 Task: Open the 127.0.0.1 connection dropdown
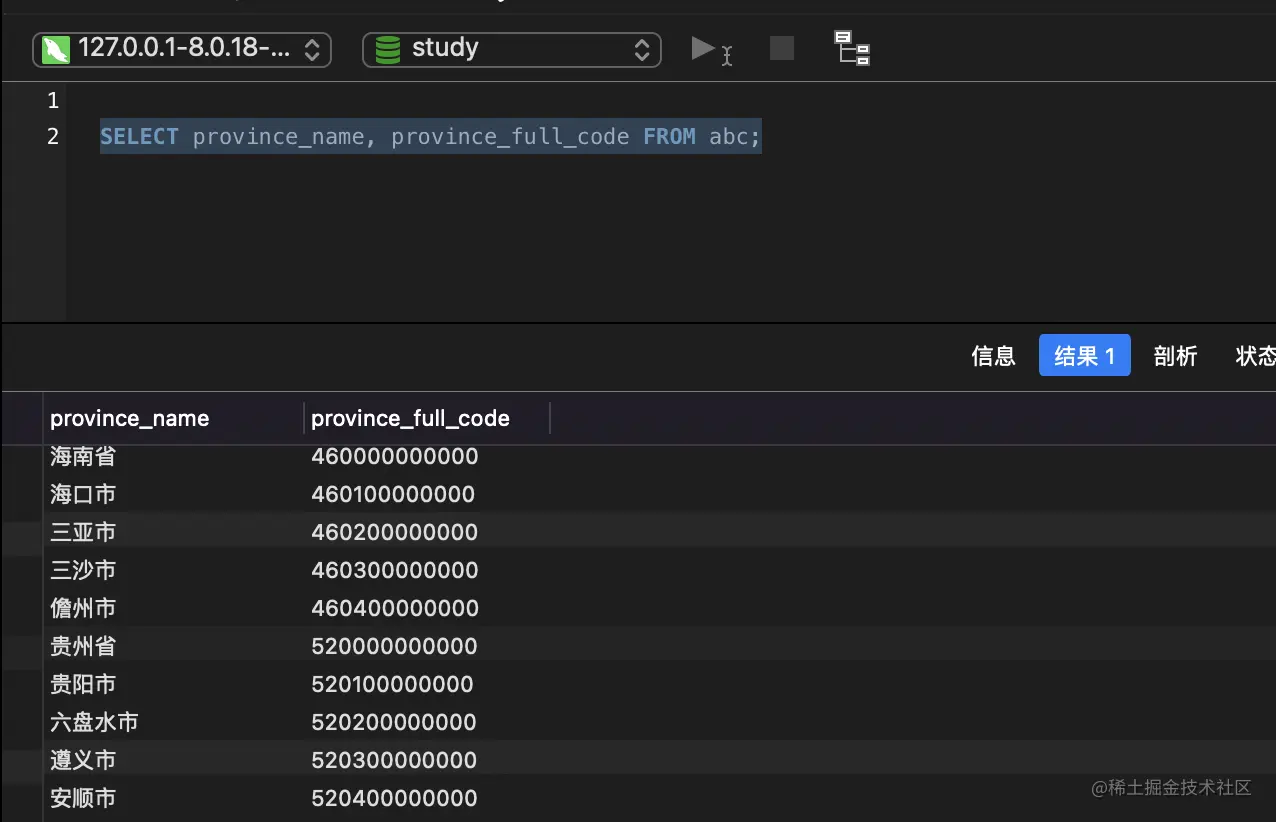182,49
